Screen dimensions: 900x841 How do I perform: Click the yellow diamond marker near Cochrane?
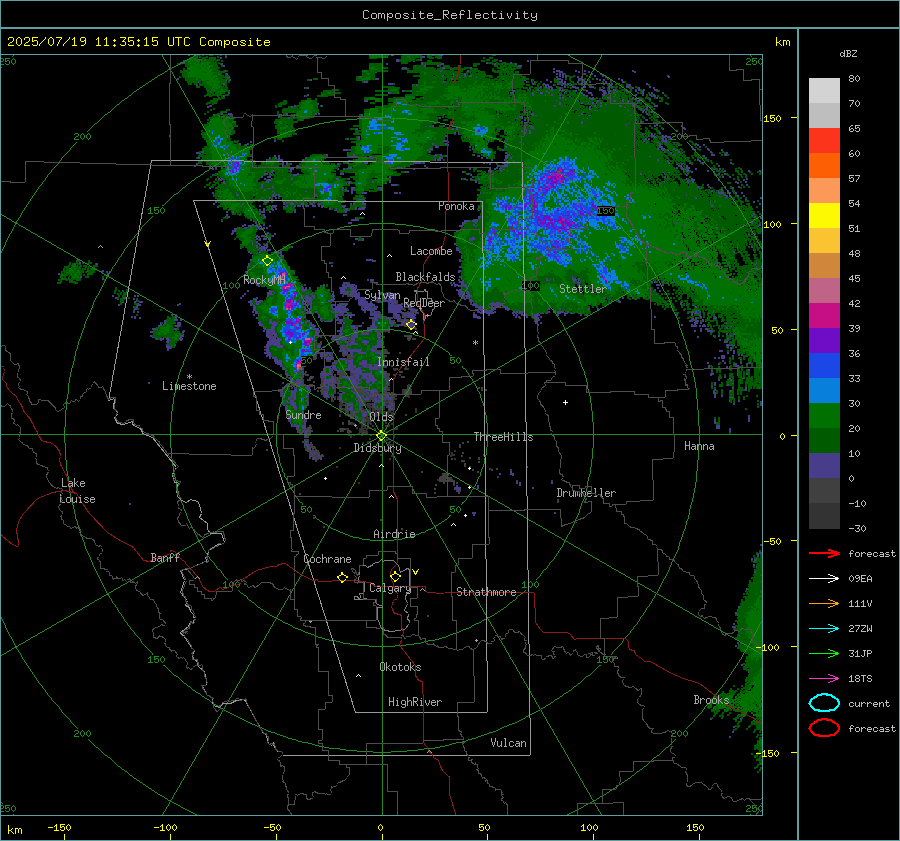point(342,577)
